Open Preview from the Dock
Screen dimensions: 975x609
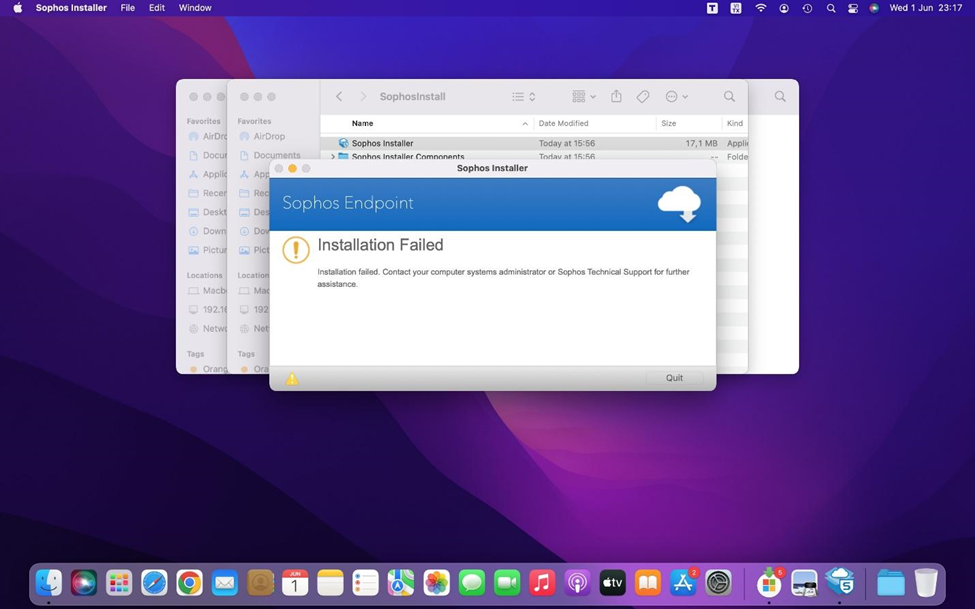tap(805, 583)
